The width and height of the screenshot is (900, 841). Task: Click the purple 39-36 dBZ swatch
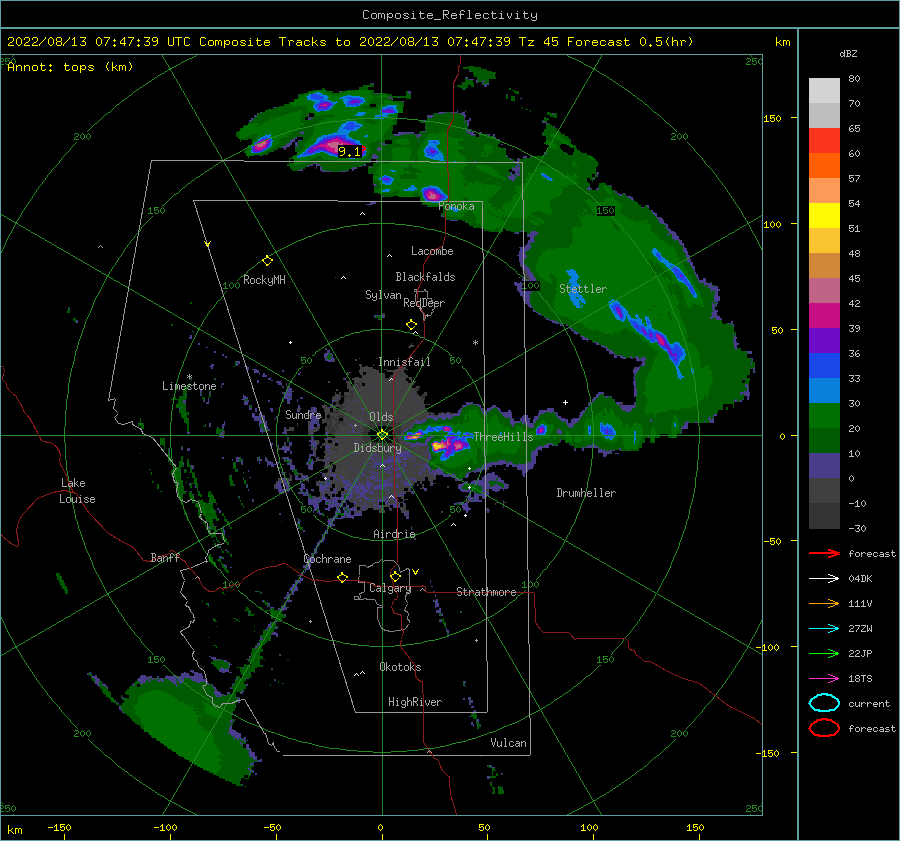tap(824, 340)
